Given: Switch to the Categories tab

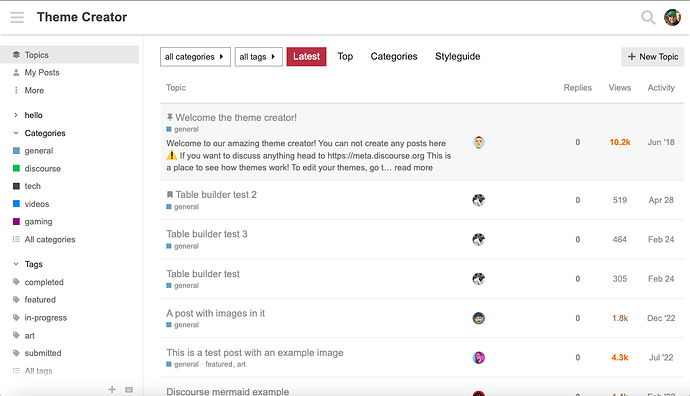Looking at the screenshot, I should (394, 56).
